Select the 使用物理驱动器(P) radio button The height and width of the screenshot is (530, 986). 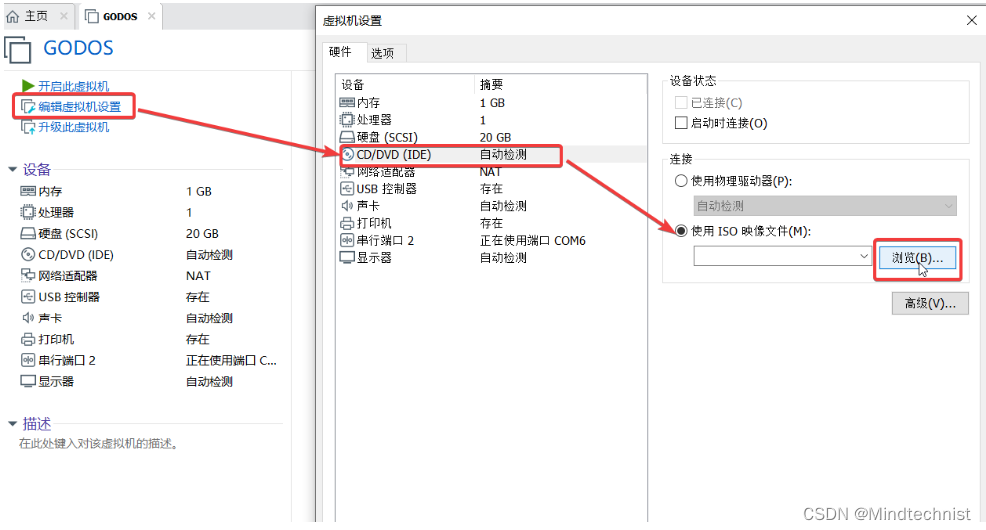pyautogui.click(x=680, y=181)
